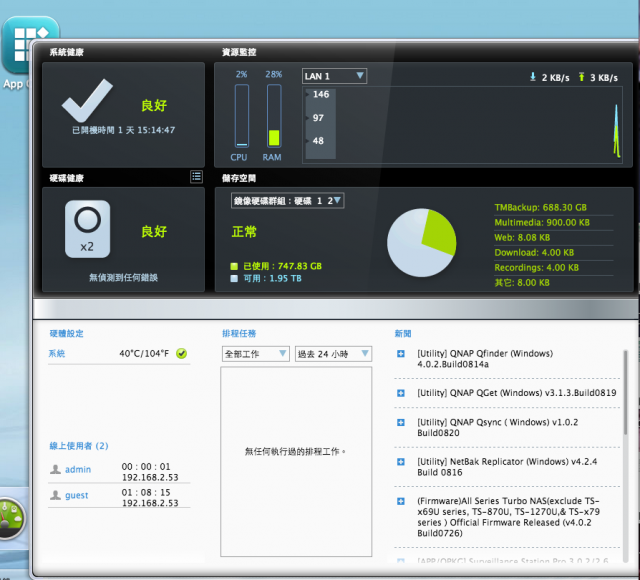
Task: Expand the Firmware All Series news plus icon
Action: click(401, 501)
